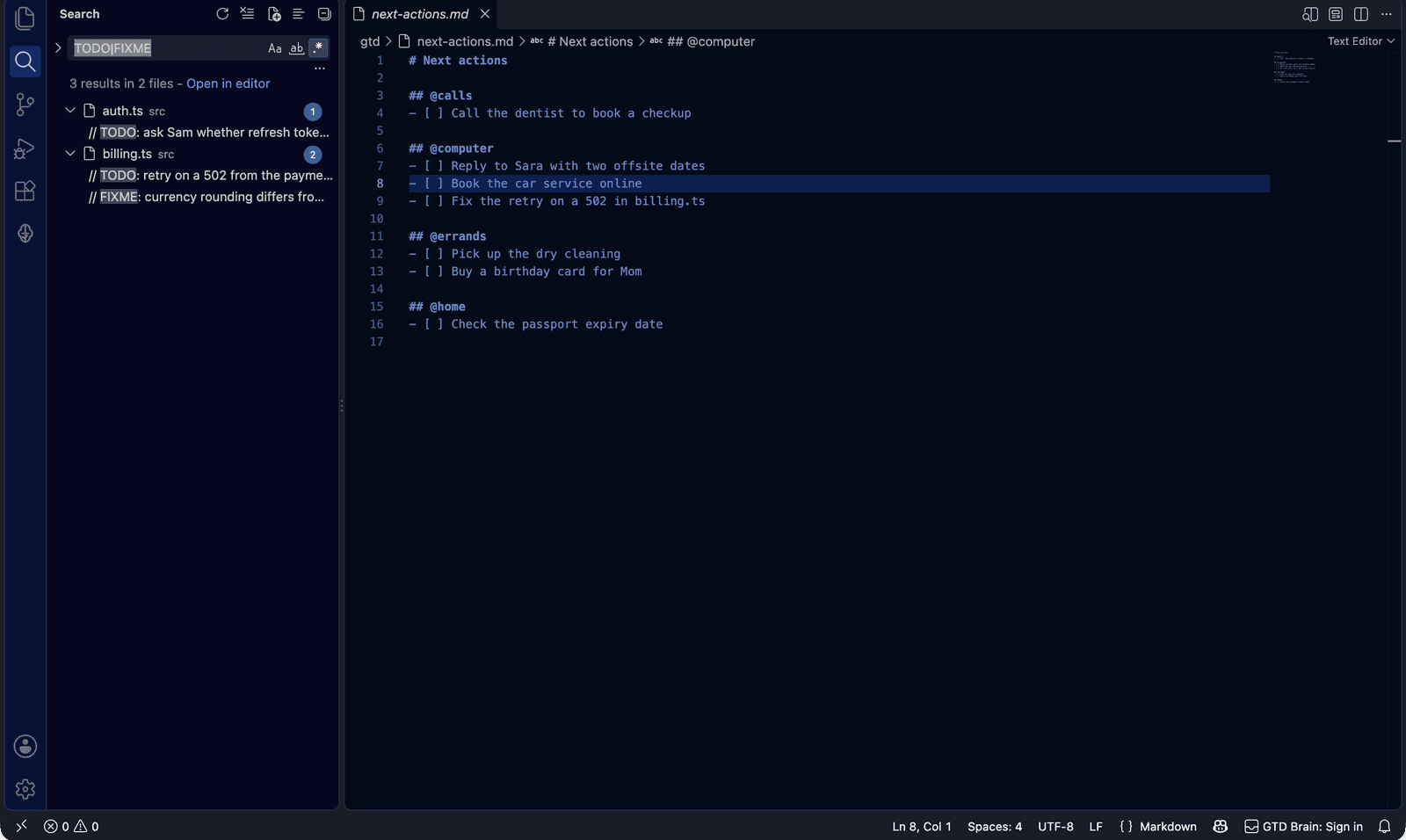Image resolution: width=1406 pixels, height=840 pixels.
Task: Open remote window indicator in status bar
Action: (21, 826)
